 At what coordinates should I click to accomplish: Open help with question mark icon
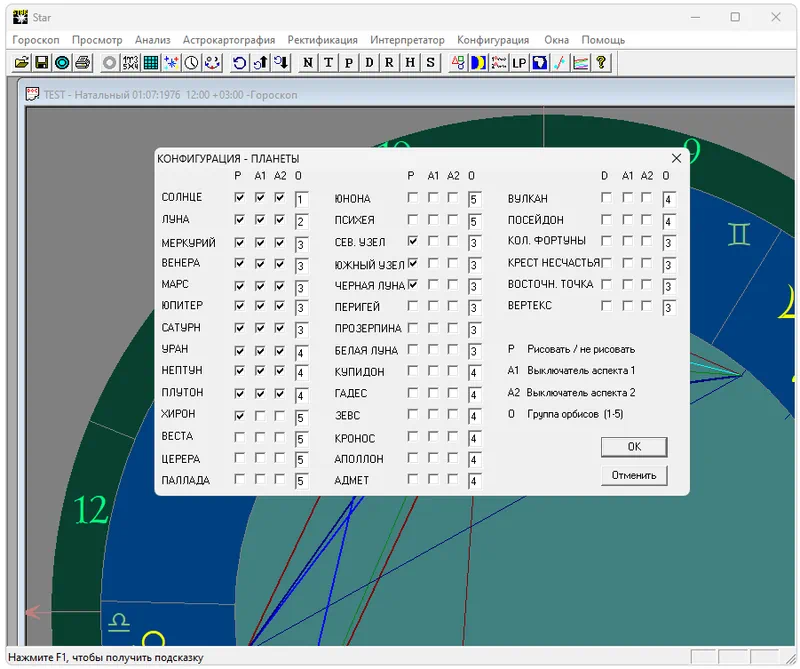pos(601,63)
